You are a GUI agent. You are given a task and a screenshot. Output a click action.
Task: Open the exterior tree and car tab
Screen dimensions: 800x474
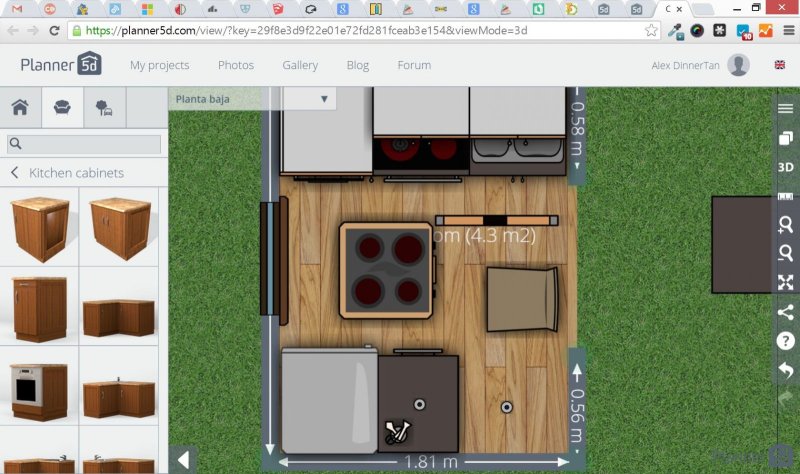pyautogui.click(x=104, y=108)
